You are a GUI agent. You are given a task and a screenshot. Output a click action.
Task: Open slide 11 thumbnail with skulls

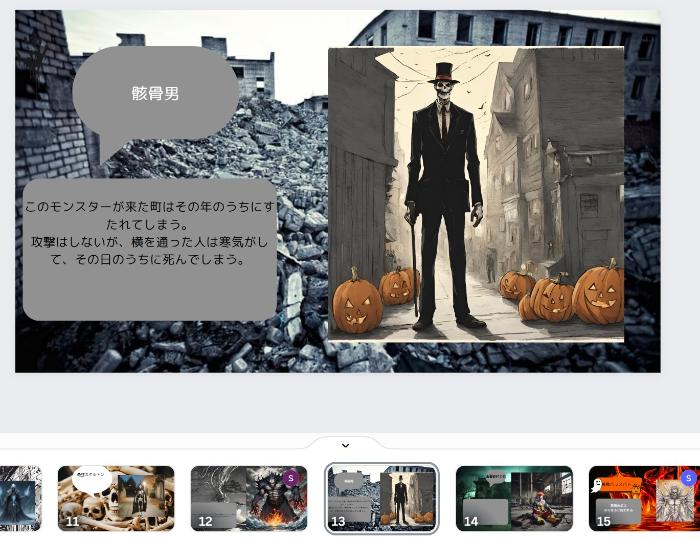pos(116,498)
